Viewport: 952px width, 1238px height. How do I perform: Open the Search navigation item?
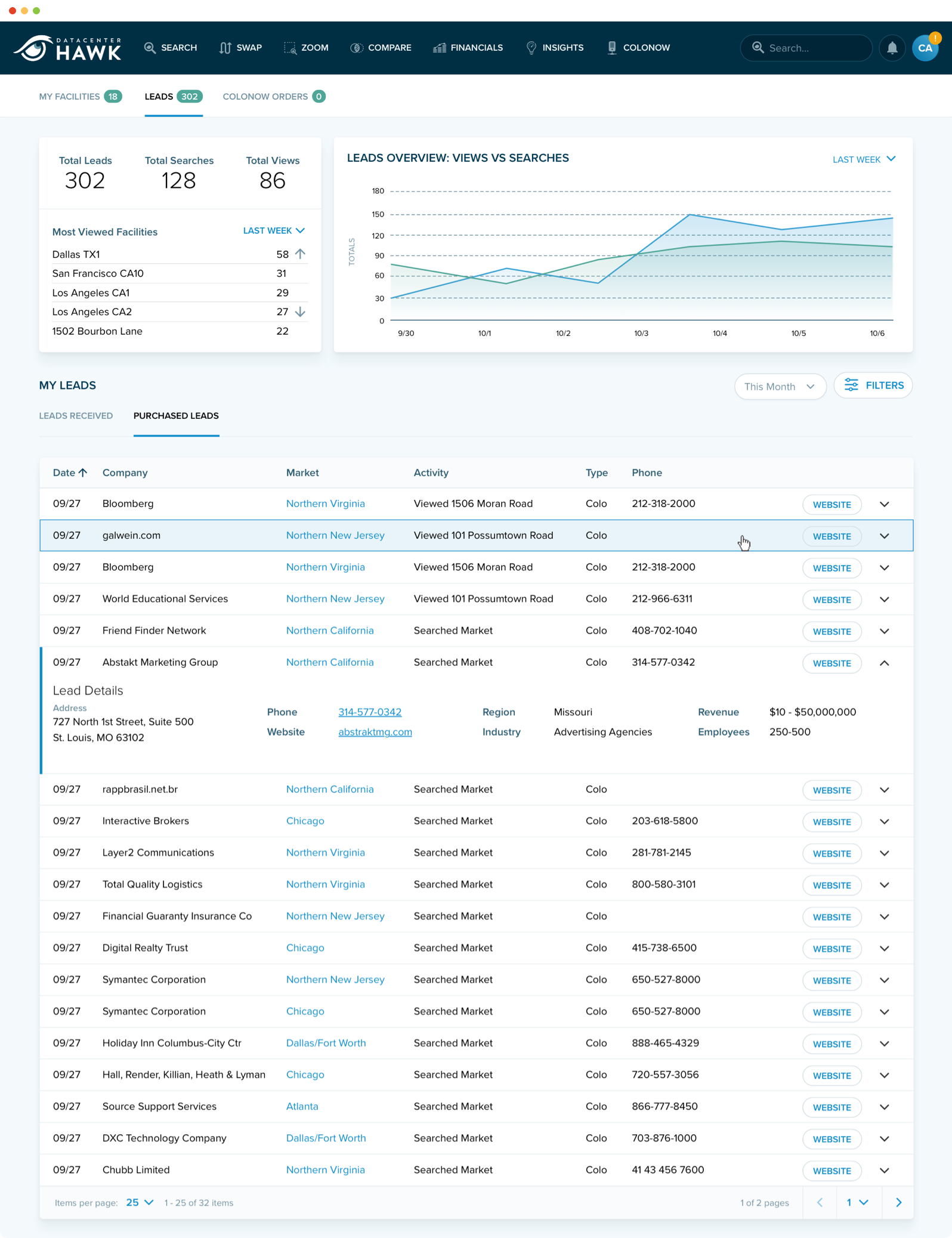171,48
